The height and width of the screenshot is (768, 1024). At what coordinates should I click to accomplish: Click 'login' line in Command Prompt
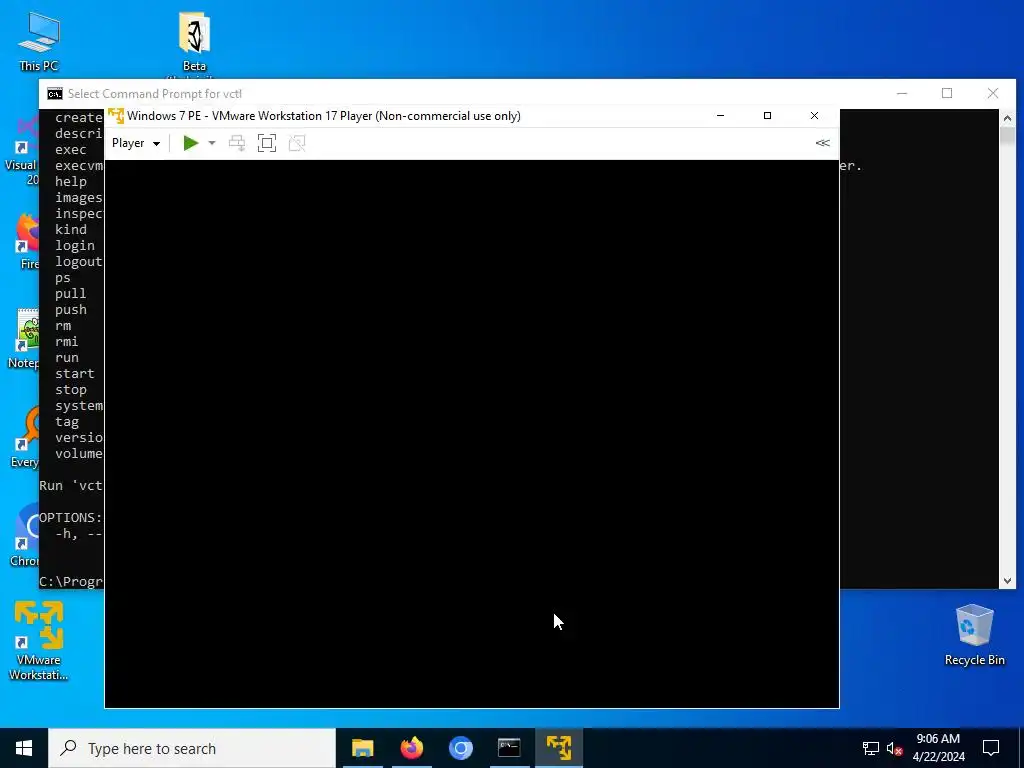[74, 246]
